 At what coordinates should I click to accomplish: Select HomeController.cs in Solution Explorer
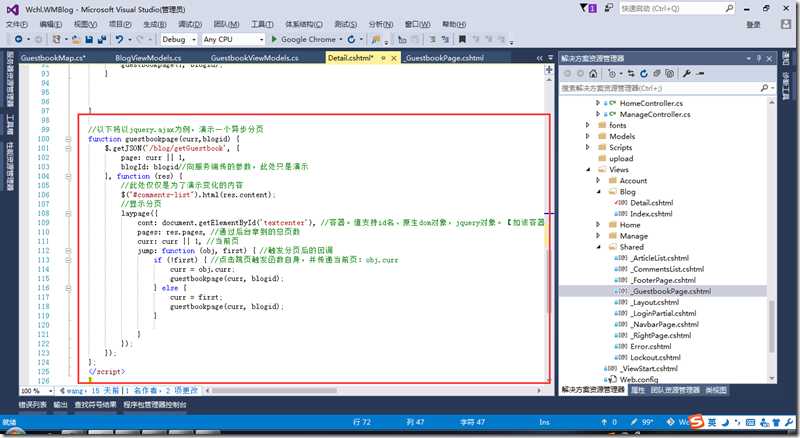(651, 103)
